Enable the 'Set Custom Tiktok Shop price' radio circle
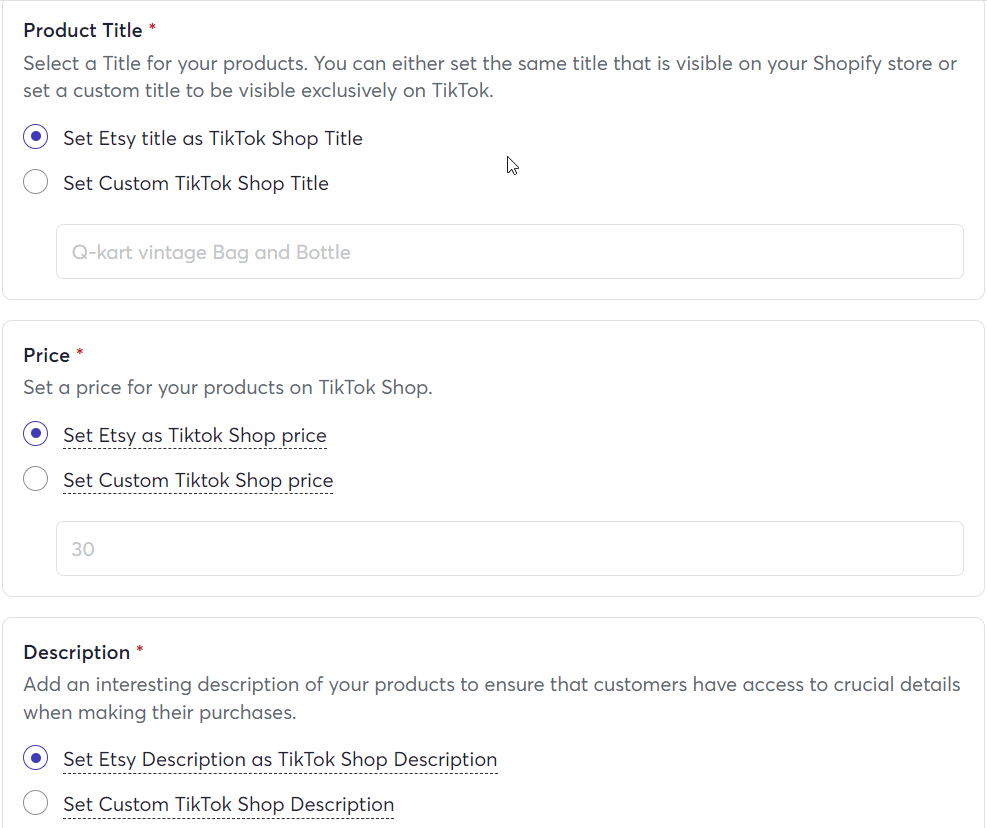The width and height of the screenshot is (987, 828). [36, 479]
